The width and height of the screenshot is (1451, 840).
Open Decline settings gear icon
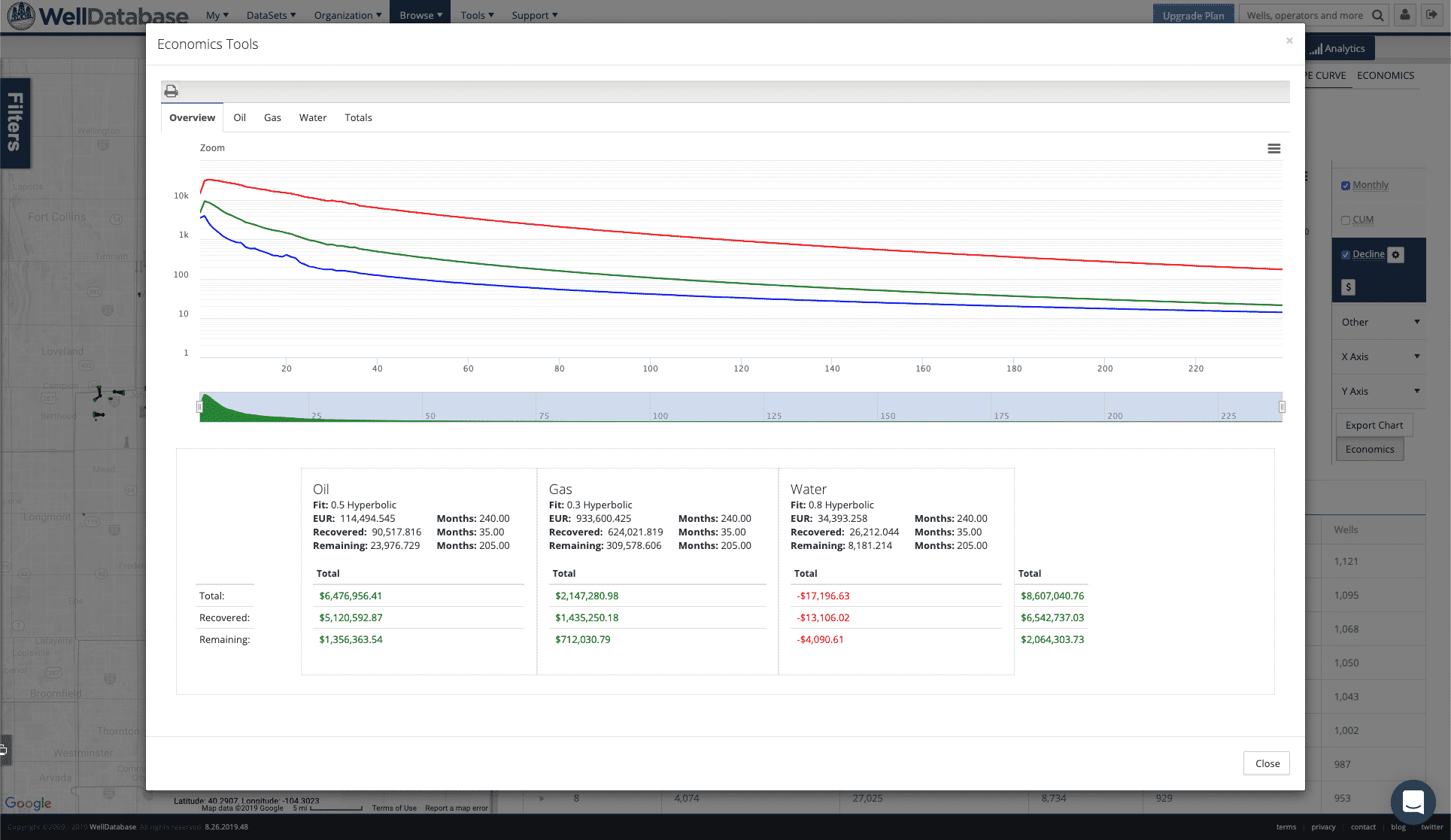tap(1395, 255)
